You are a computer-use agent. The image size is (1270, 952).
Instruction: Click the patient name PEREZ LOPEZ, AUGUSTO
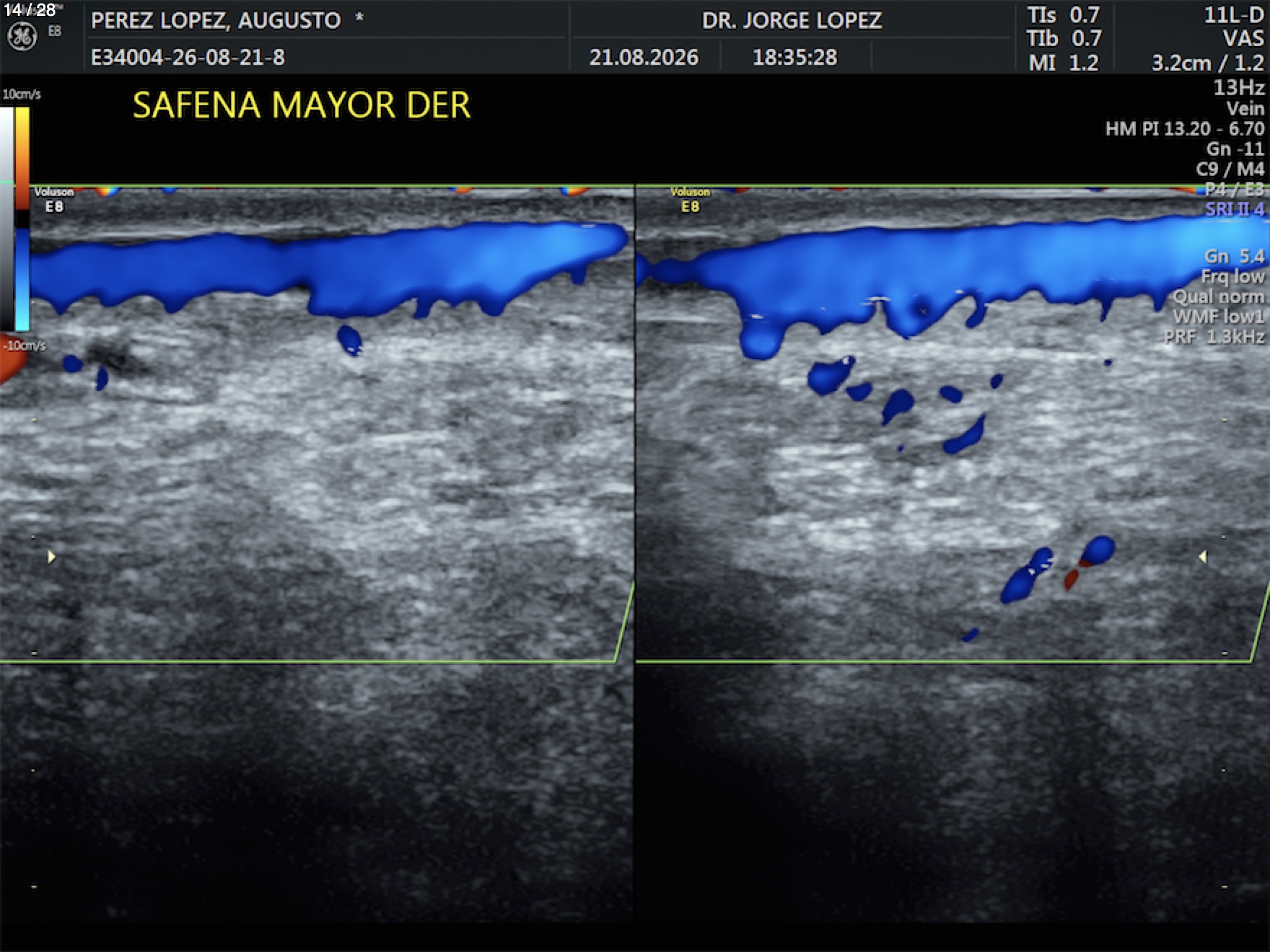click(216, 20)
